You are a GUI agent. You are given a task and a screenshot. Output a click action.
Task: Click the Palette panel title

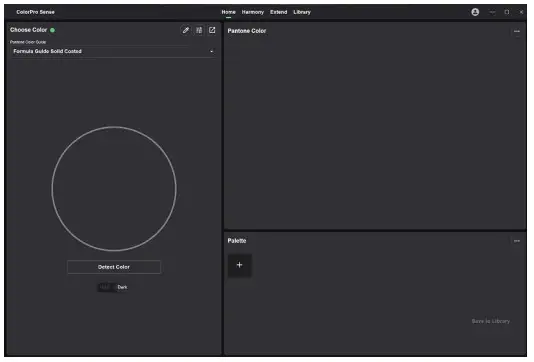[237, 241]
